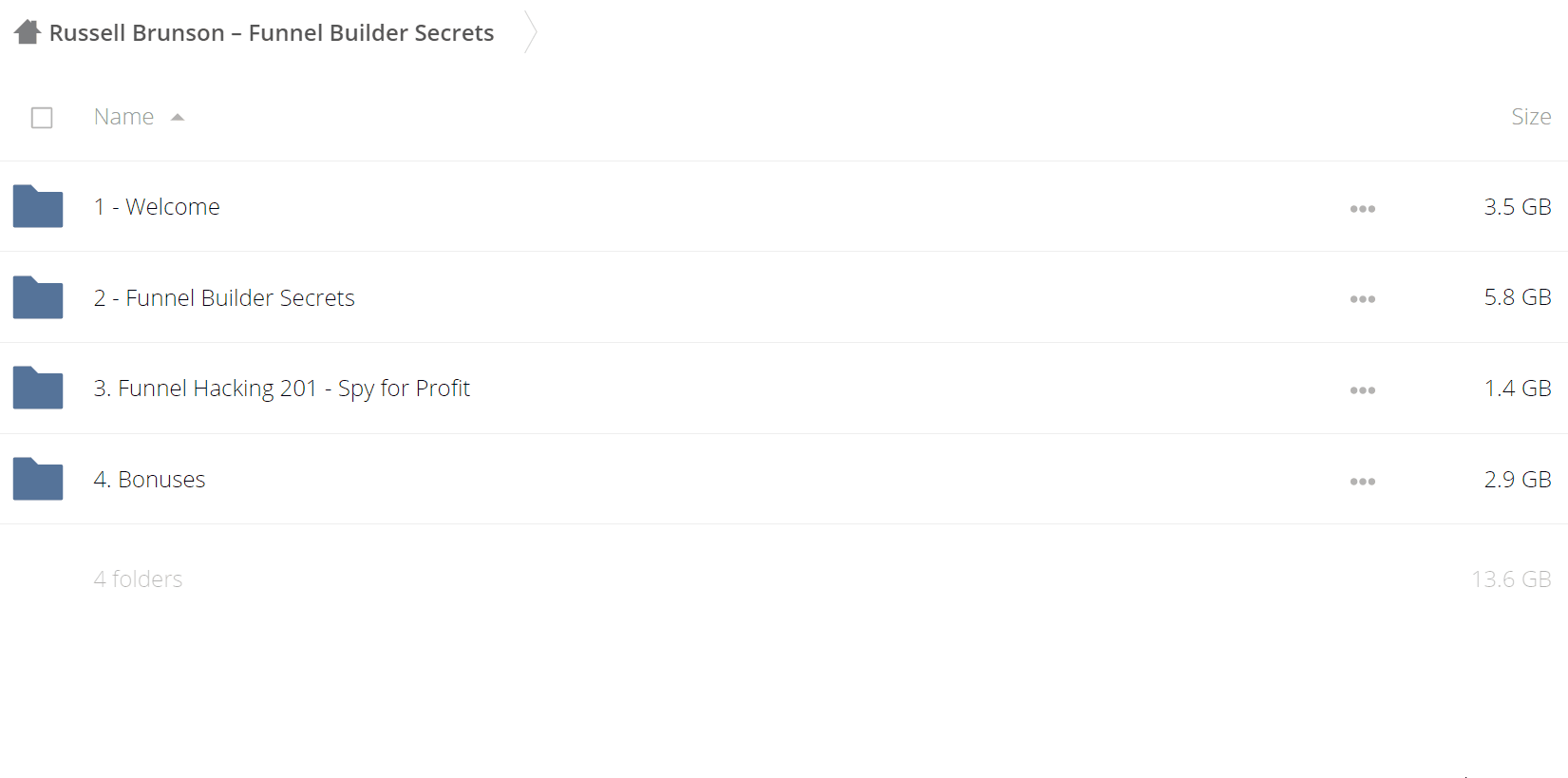Open the 2 - Funnel Builder Secrets link

click(224, 297)
